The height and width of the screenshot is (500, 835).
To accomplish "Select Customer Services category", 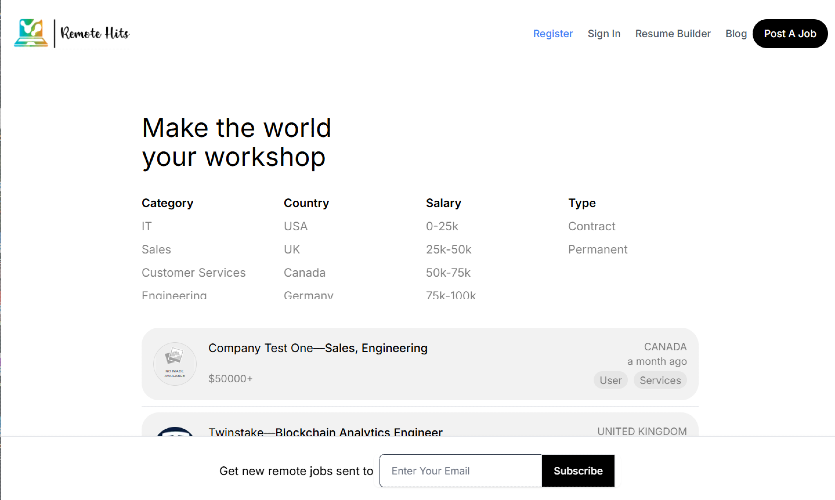I will [193, 273].
